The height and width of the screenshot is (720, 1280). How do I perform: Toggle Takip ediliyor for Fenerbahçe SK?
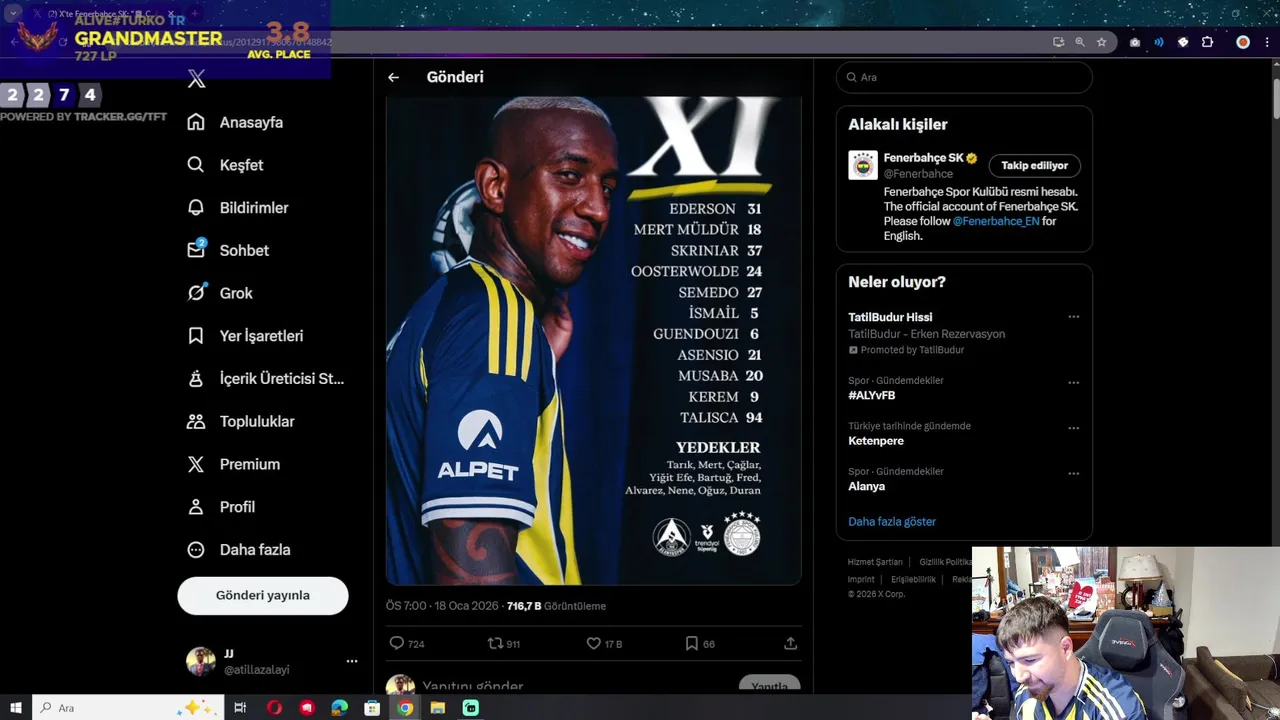pos(1035,166)
